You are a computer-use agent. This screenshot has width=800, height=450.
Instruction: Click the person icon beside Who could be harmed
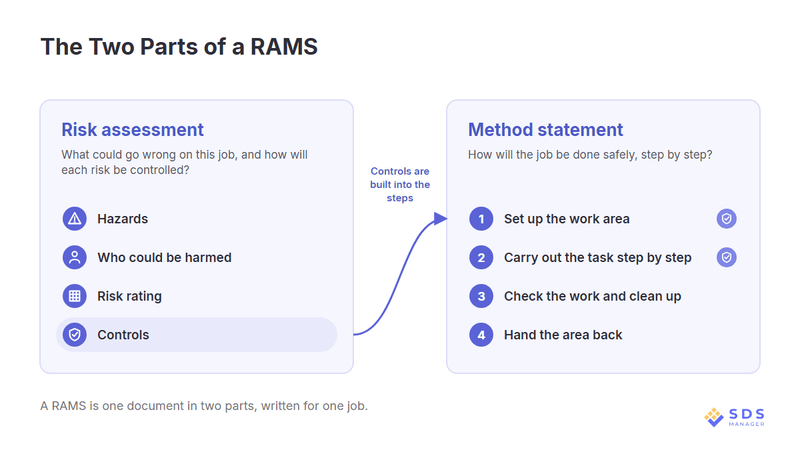tap(74, 258)
